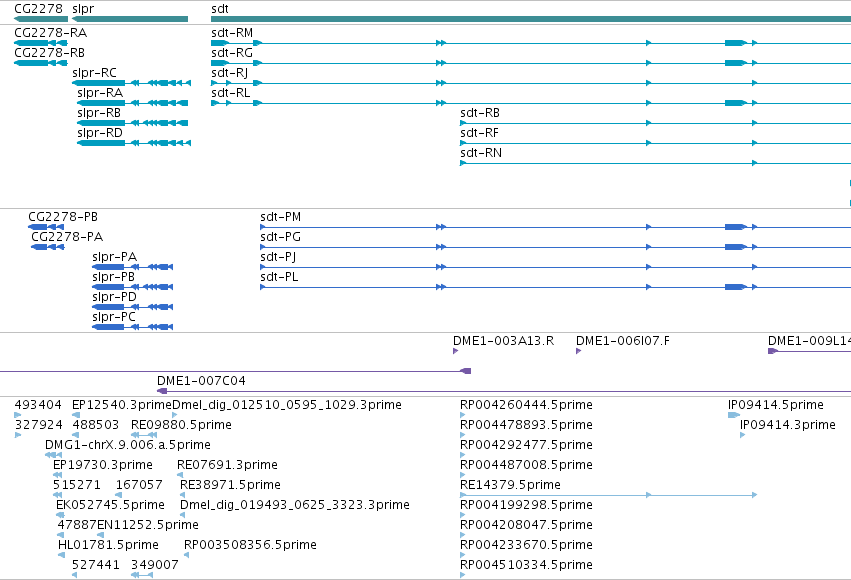This screenshot has width=851, height=580.
Task: Select RP004260444.5prime EST
Action: tap(463, 415)
